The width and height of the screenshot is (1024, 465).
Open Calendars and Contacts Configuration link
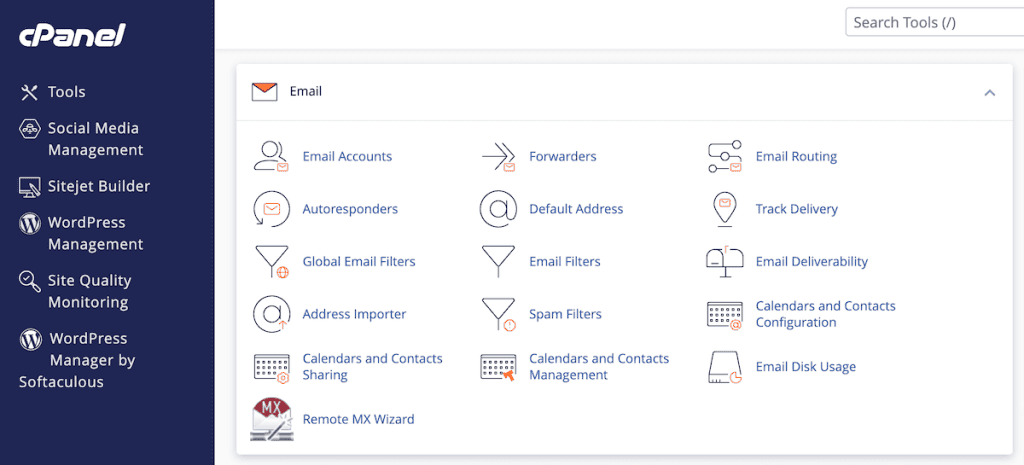[x=825, y=314]
